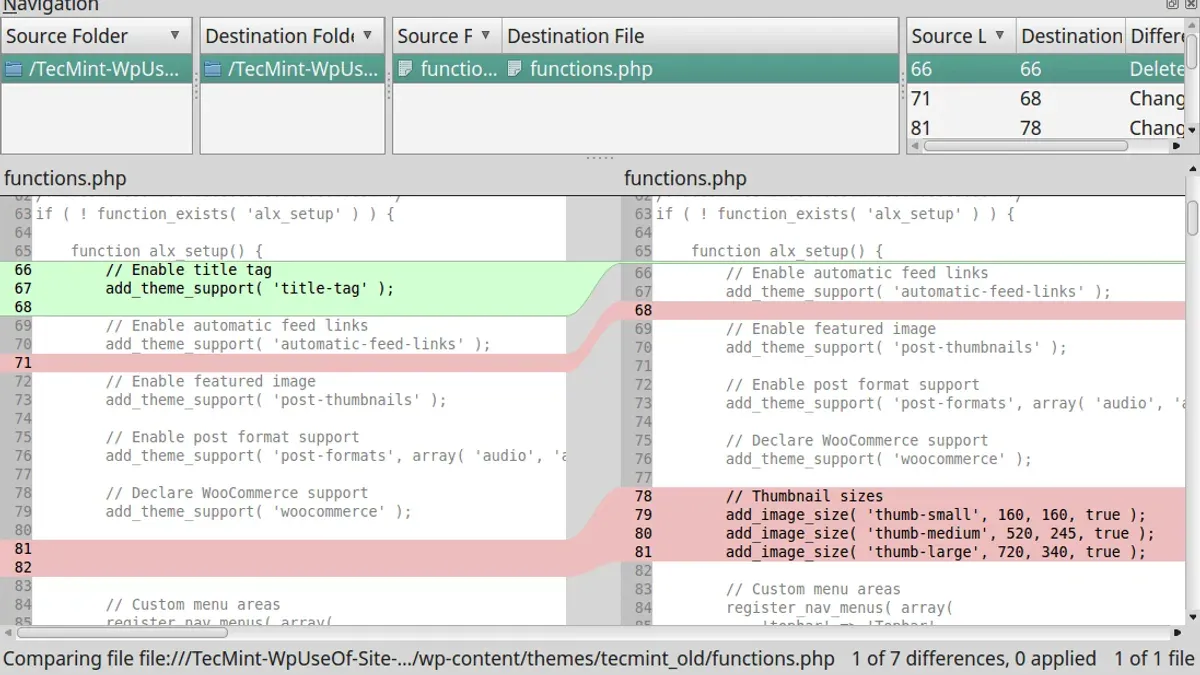The height and width of the screenshot is (675, 1200).
Task: Float the Navigation dock panel
Action: [x=1173, y=4]
